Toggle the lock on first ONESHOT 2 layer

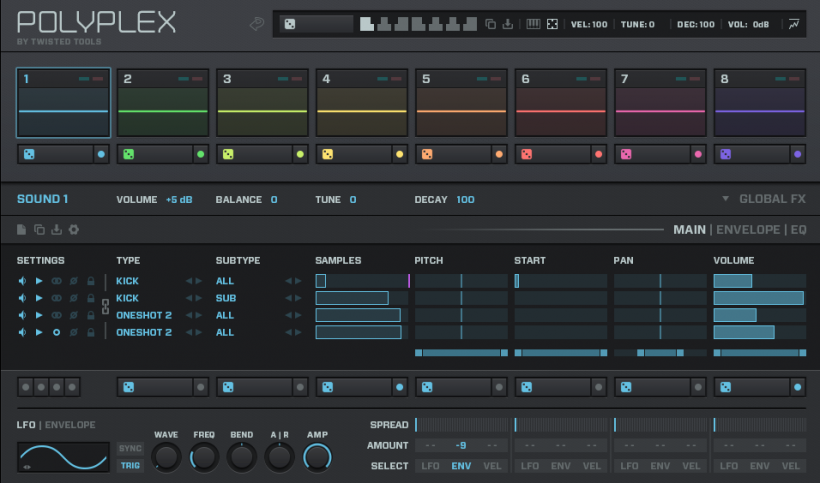click(91, 315)
